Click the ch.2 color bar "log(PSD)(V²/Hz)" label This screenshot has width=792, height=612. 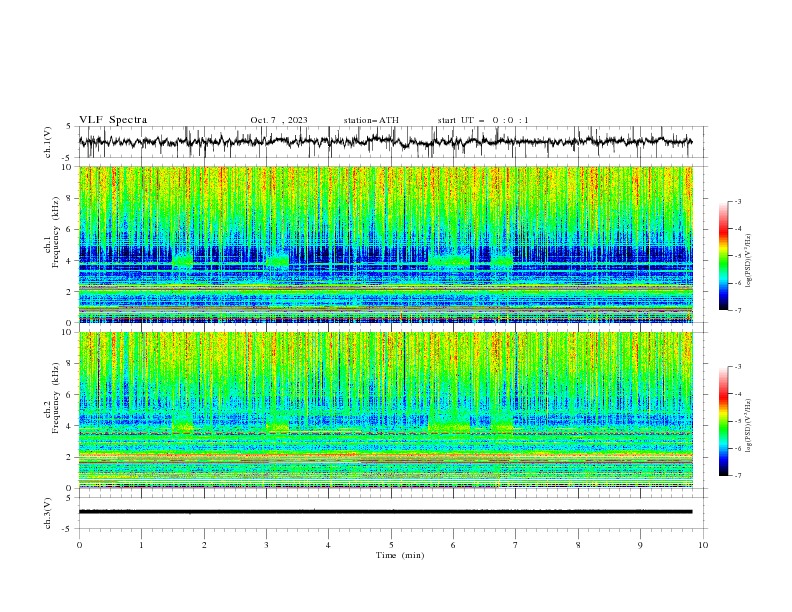pos(748,426)
